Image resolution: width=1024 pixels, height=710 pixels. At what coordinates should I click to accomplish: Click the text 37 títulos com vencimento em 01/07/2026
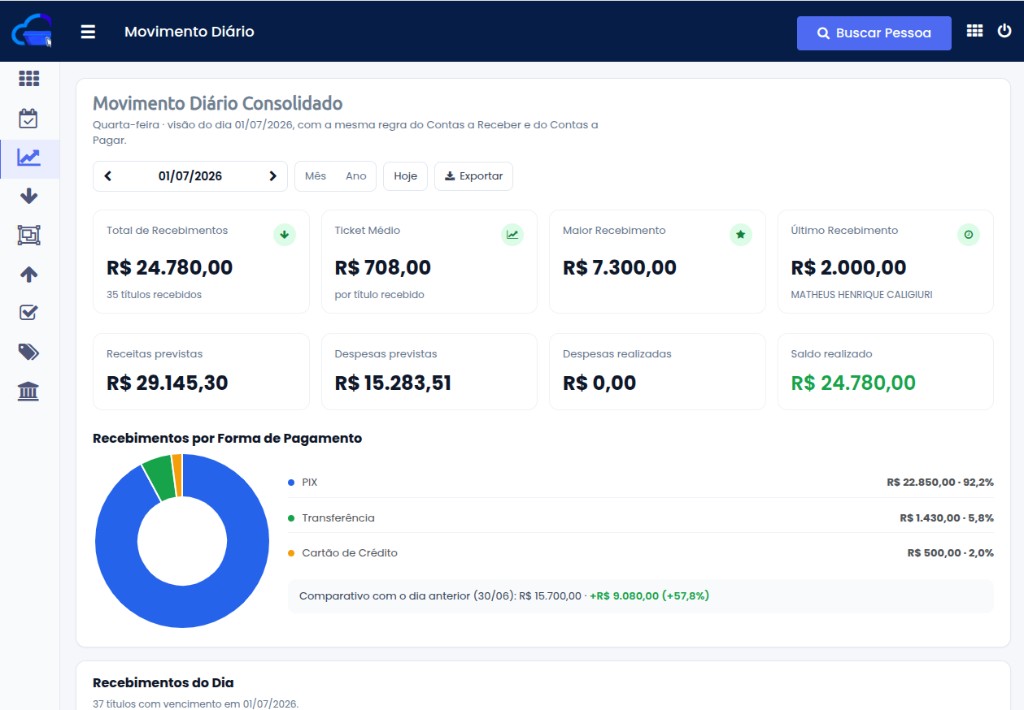[x=195, y=704]
